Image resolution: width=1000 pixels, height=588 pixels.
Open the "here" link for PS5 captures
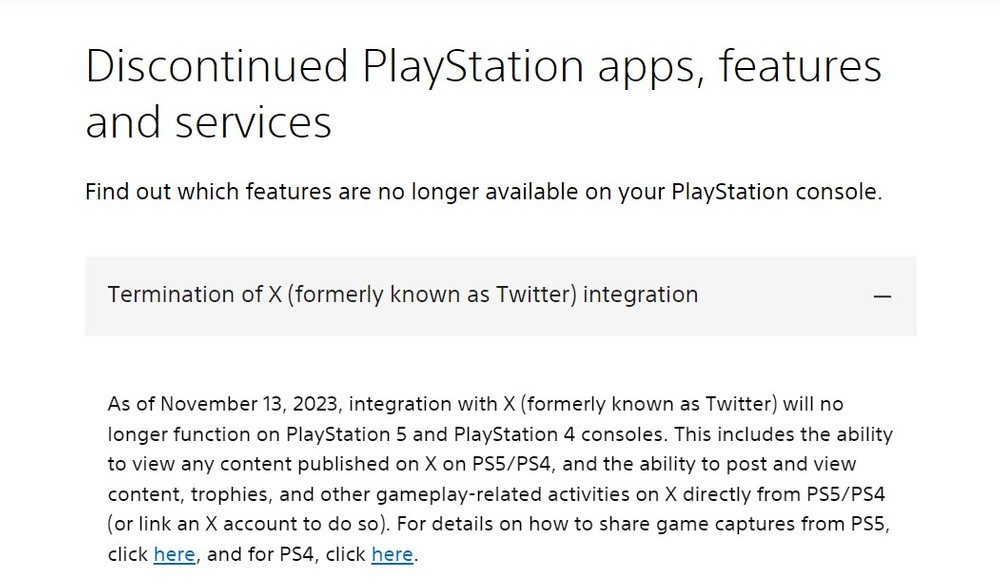[174, 553]
